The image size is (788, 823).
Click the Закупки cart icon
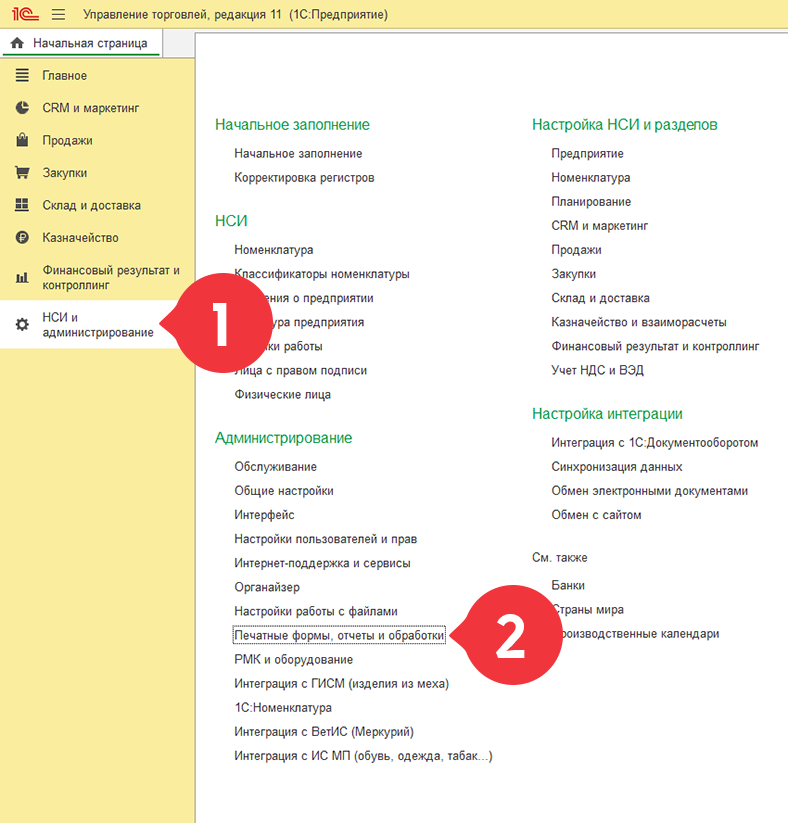(22, 173)
